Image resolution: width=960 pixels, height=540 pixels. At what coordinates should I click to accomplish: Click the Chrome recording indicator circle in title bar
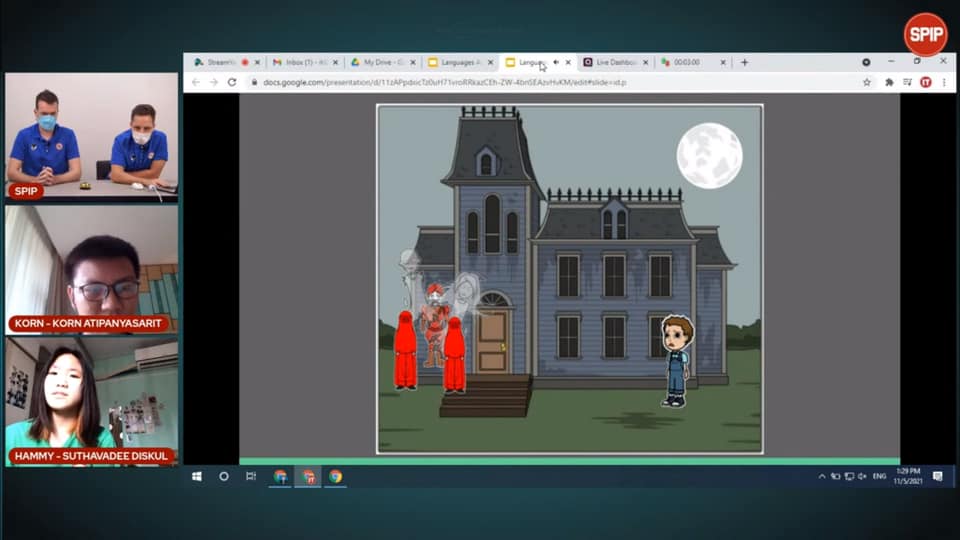pyautogui.click(x=866, y=62)
